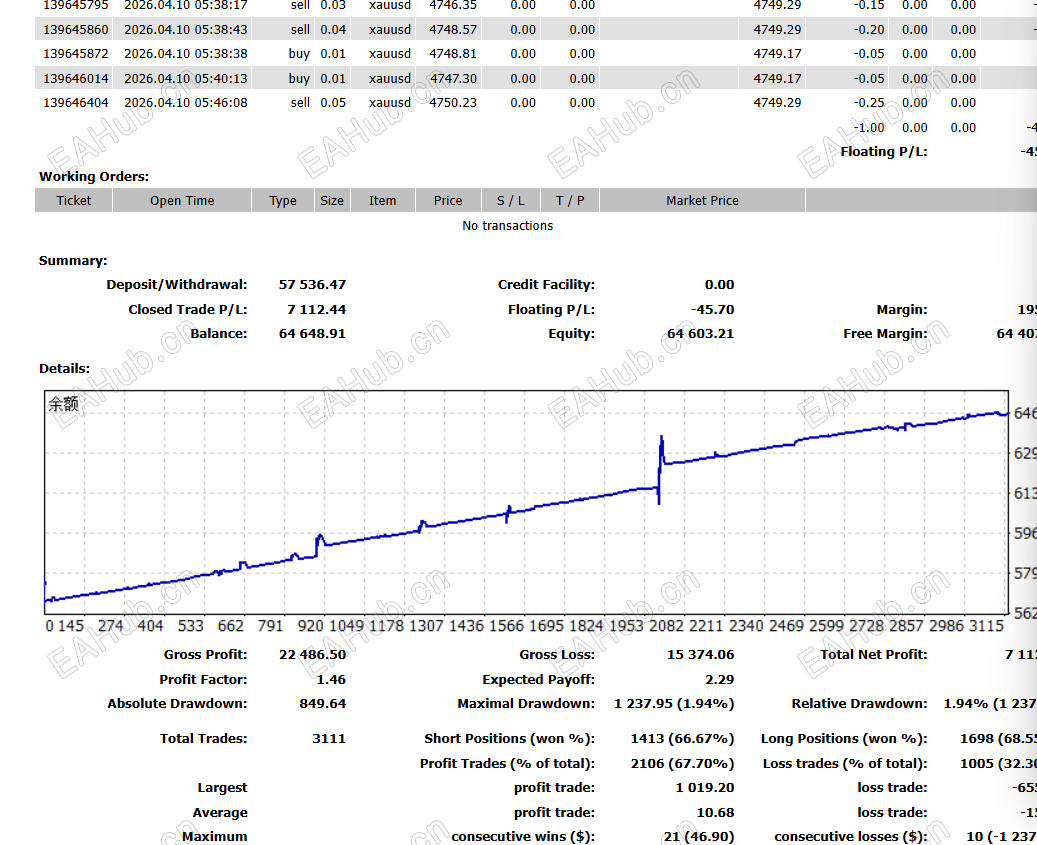Click the Ticket column header
The width and height of the screenshot is (1037, 845).
pos(73,200)
